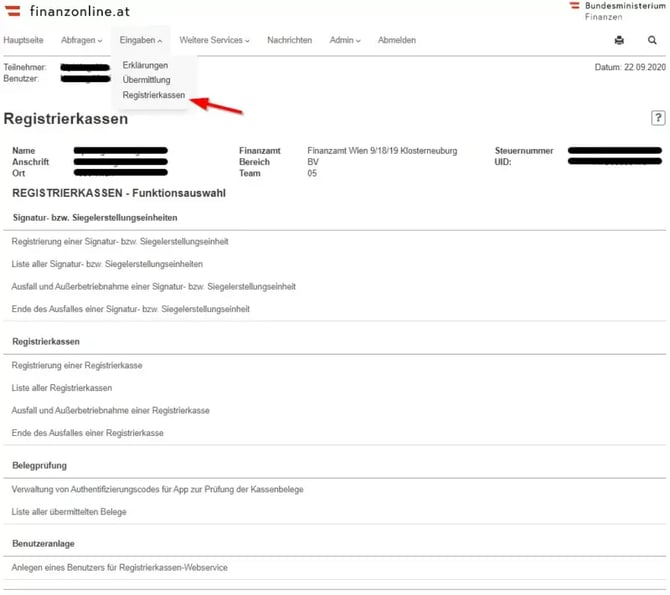Click Registrierung einer Signatur- bzw. Siegelerstellungseinheit
Screen dimensions: 670x595
click(x=120, y=242)
